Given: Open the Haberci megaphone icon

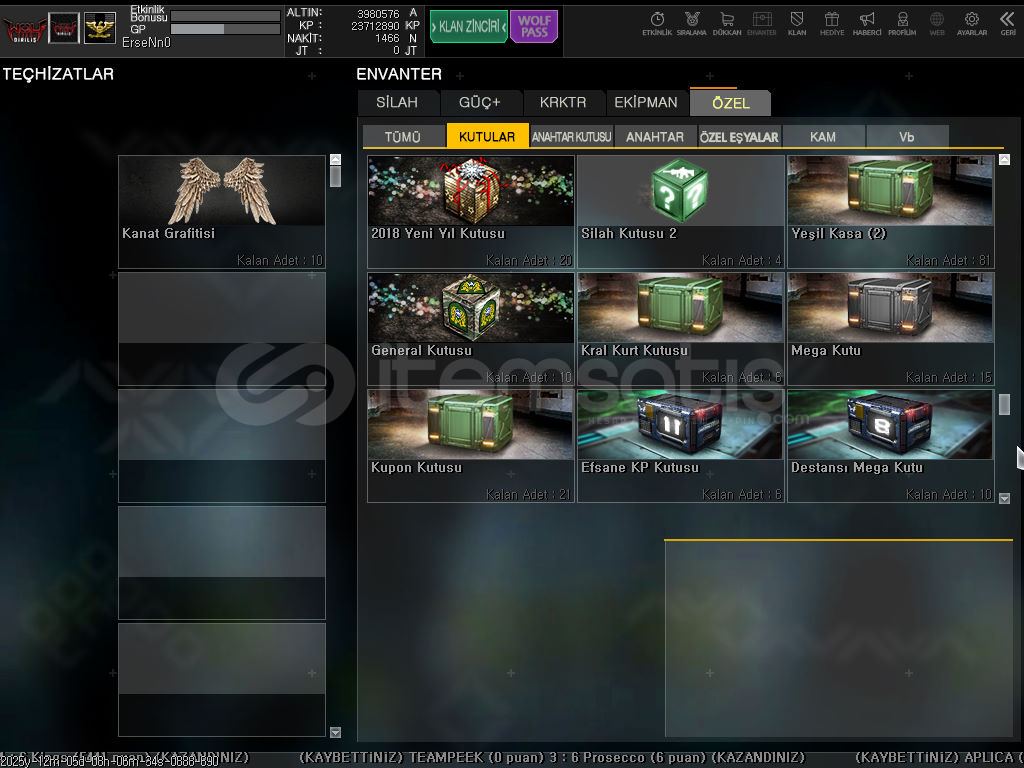Looking at the screenshot, I should tap(867, 22).
